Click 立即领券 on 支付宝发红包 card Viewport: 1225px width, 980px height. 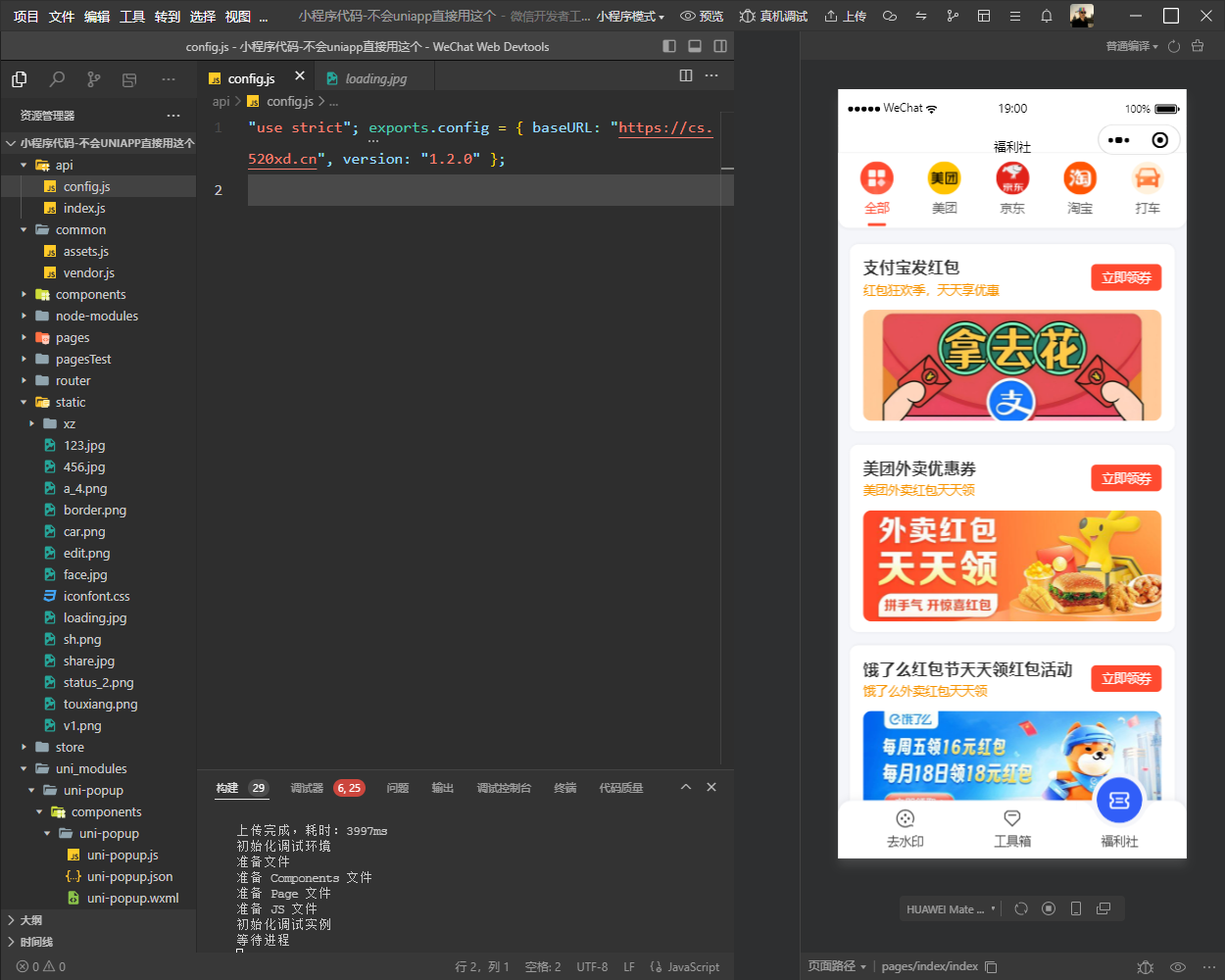coord(1126,277)
